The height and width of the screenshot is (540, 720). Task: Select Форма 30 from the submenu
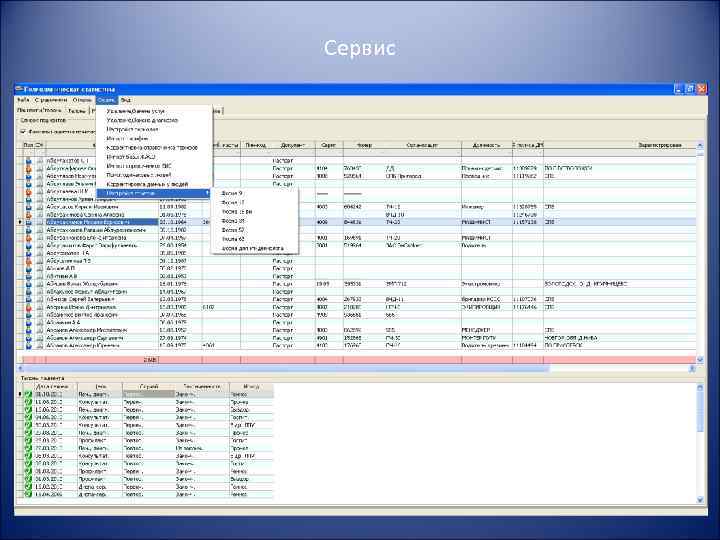click(233, 221)
